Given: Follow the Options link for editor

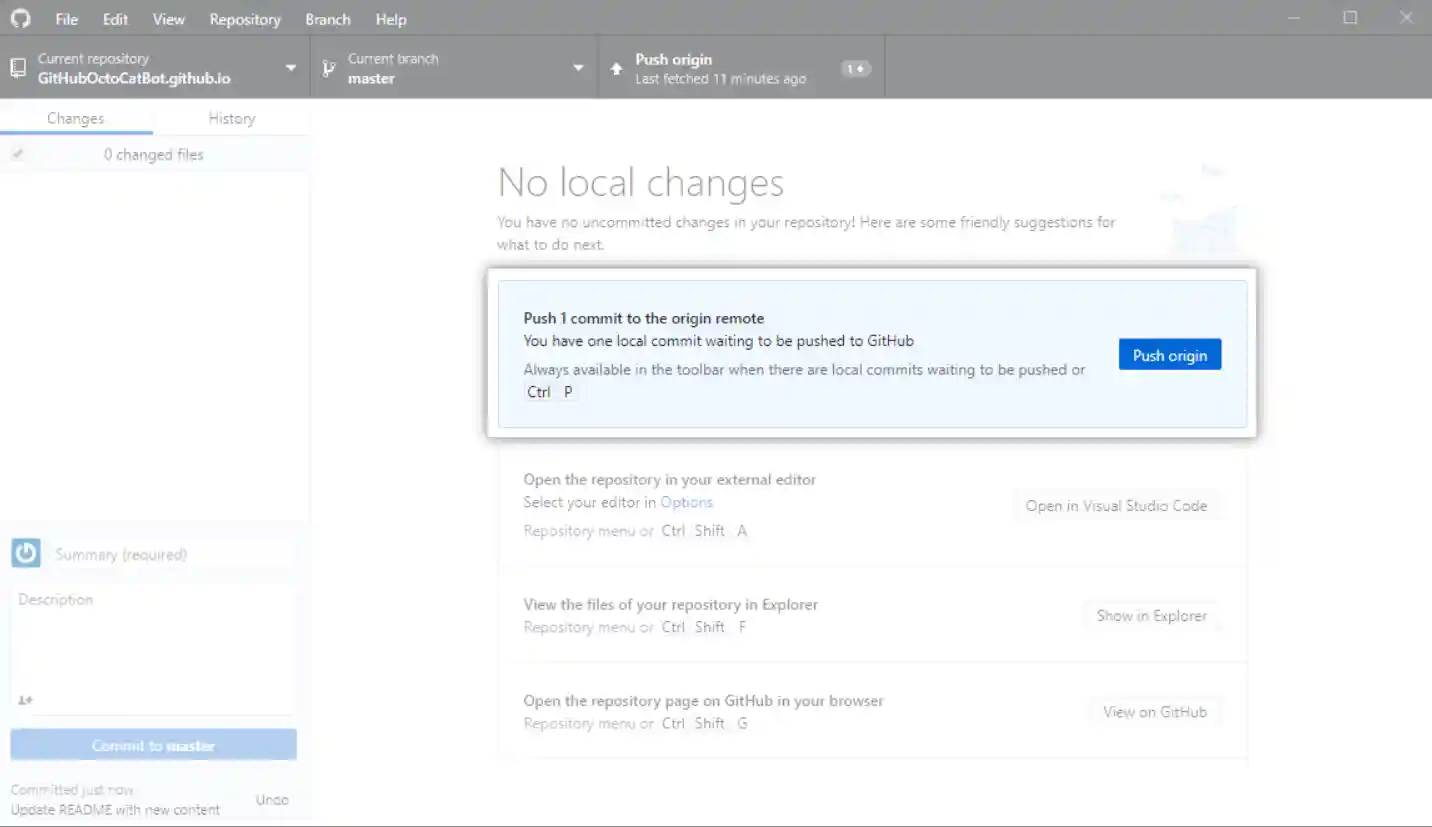Looking at the screenshot, I should 686,502.
